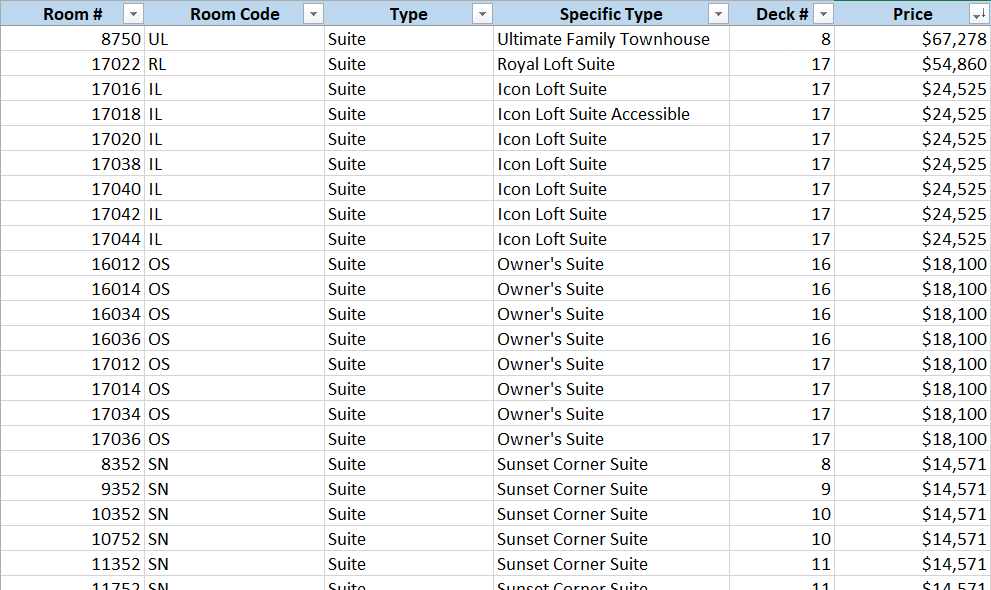Select room number cell 17038
The height and width of the screenshot is (590, 991).
point(73,164)
